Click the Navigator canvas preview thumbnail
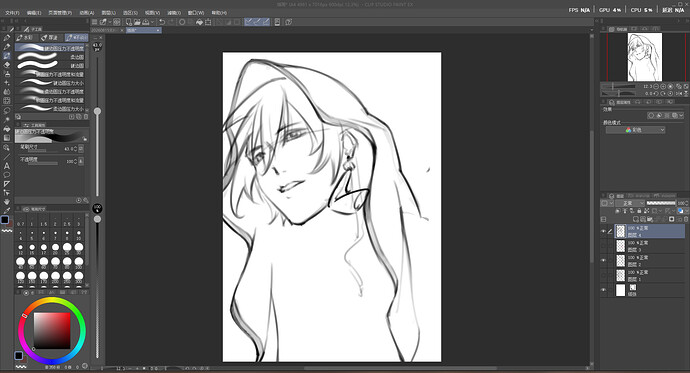The width and height of the screenshot is (690, 373). pos(645,57)
